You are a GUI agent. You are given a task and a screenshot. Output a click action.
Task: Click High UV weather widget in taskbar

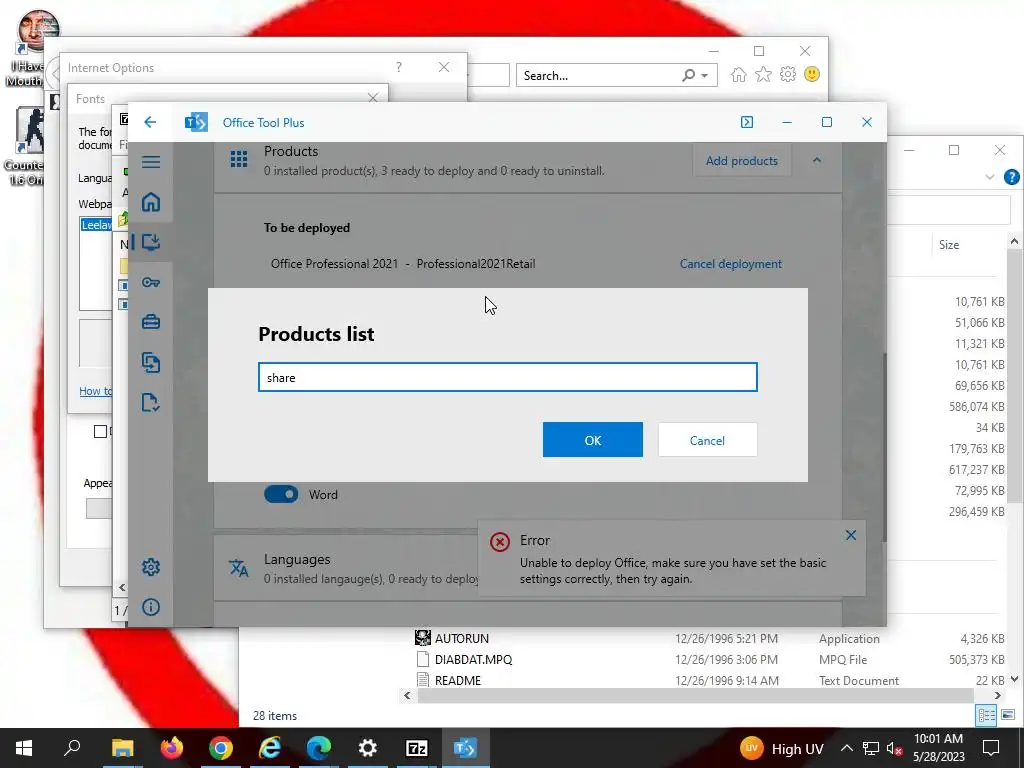[782, 748]
